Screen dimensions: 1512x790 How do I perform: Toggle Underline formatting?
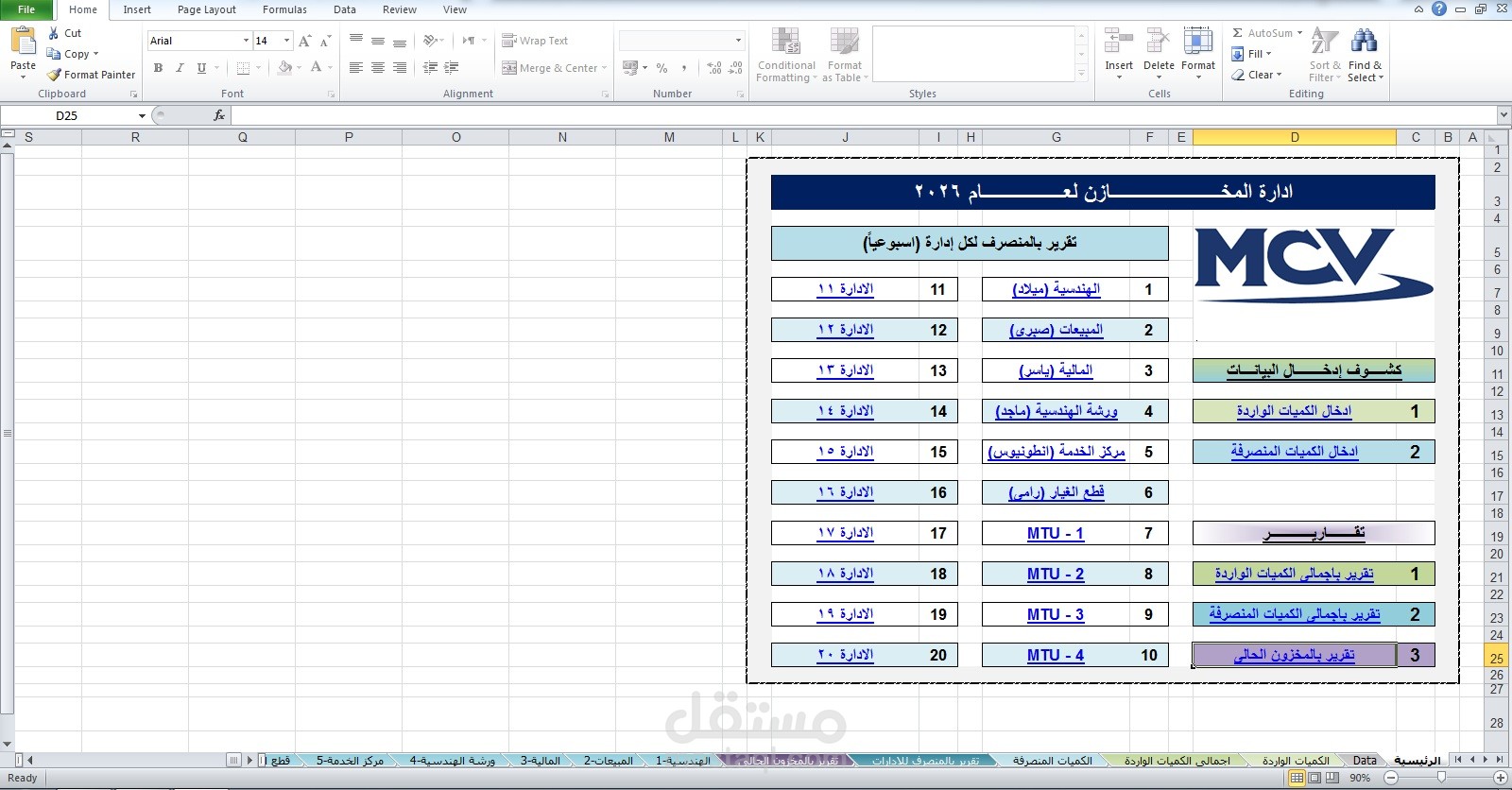[x=201, y=68]
